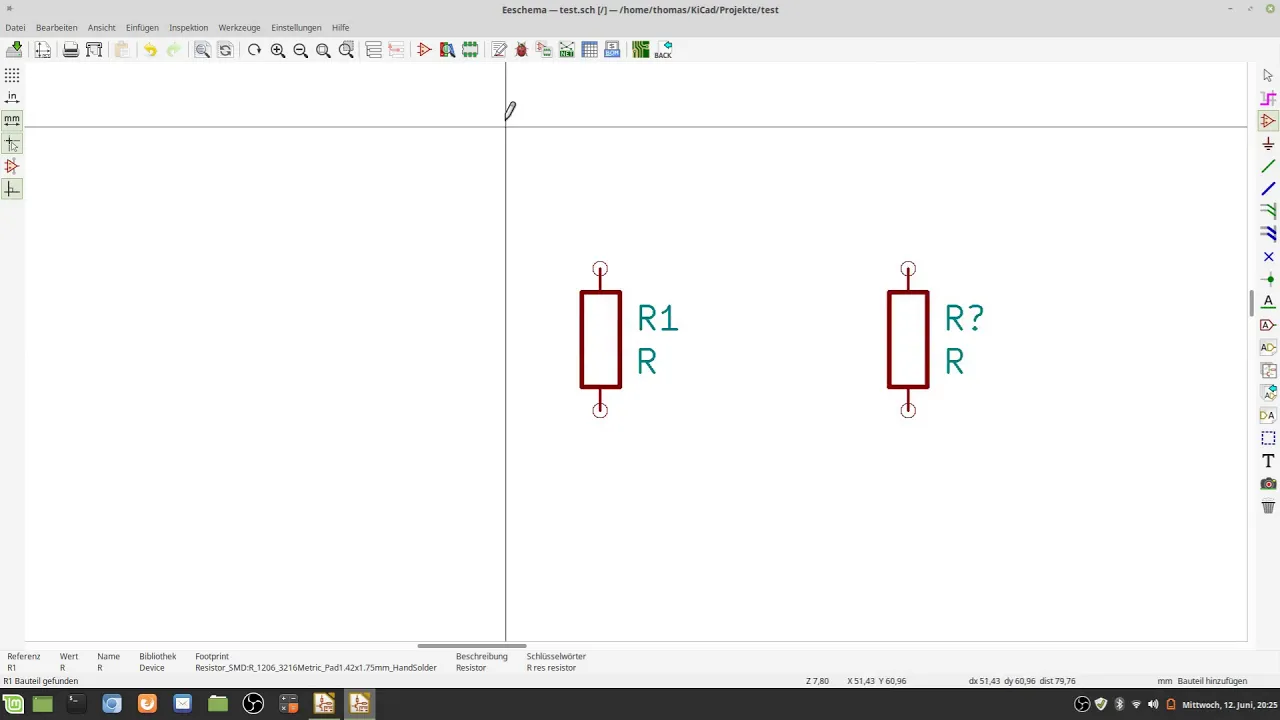Open the Ansicht menu
The image size is (1280, 720).
102,28
